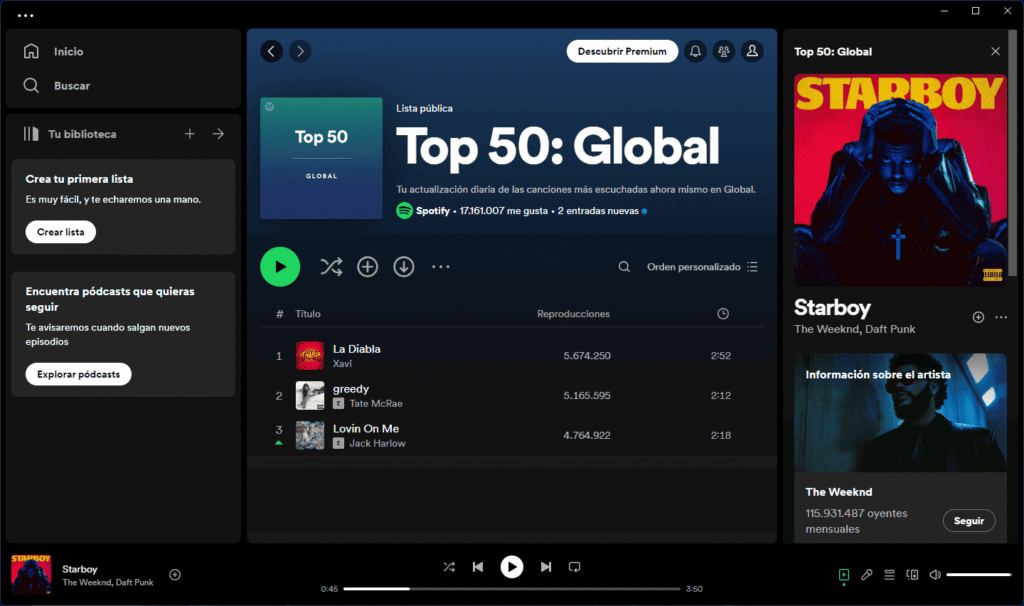The height and width of the screenshot is (606, 1024).
Task: Collapse Tu biblioteca library panel
Action: coord(70,134)
